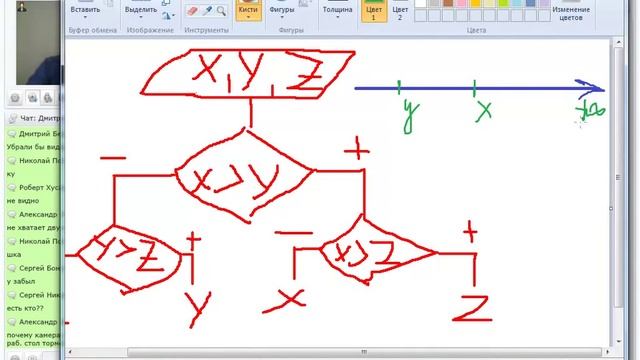
Task: Click first round icon below webcam video
Action: (x=15, y=98)
